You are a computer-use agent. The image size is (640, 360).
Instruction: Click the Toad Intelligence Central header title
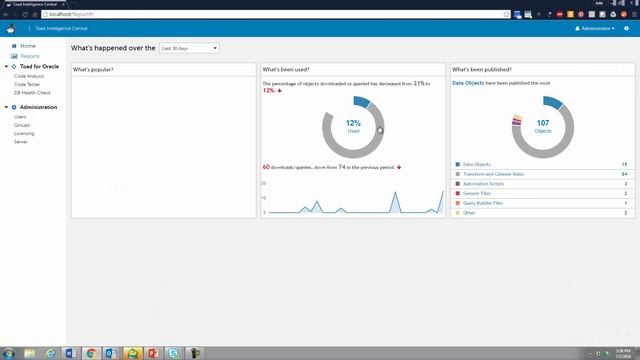click(x=61, y=29)
